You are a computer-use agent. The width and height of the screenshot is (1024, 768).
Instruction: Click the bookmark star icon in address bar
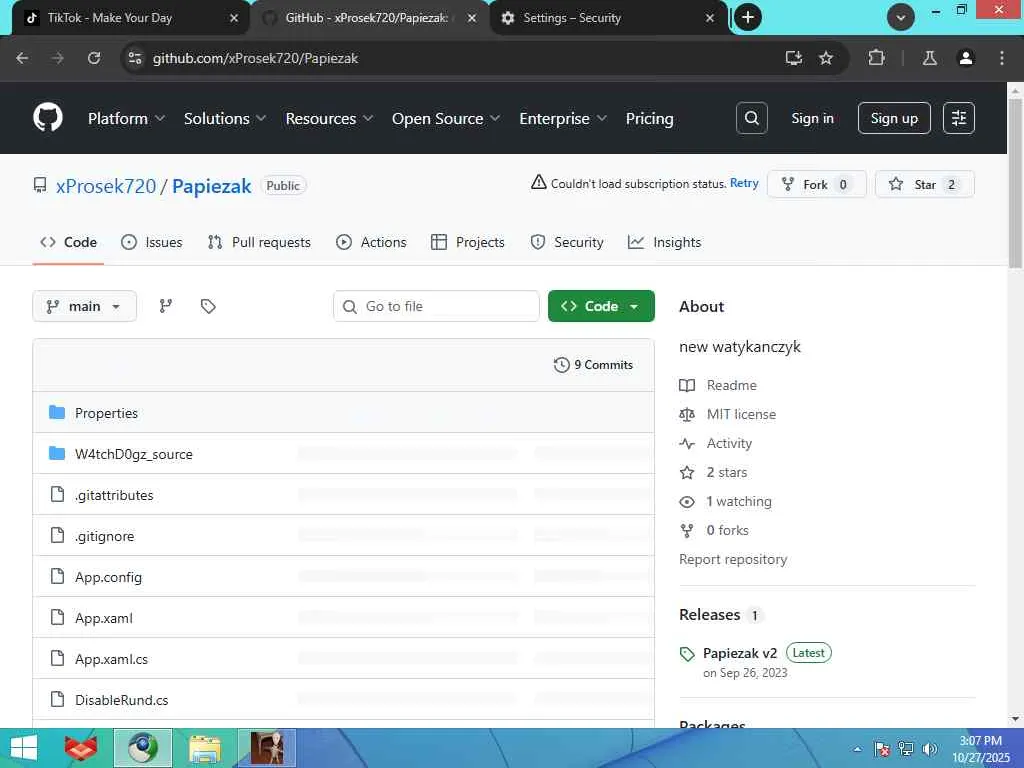coord(826,58)
